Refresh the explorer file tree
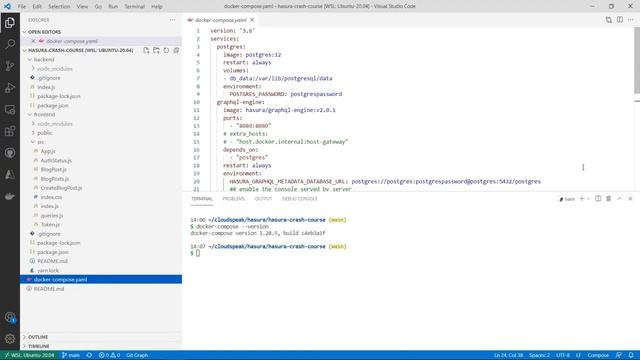The width and height of the screenshot is (640, 360). point(166,50)
